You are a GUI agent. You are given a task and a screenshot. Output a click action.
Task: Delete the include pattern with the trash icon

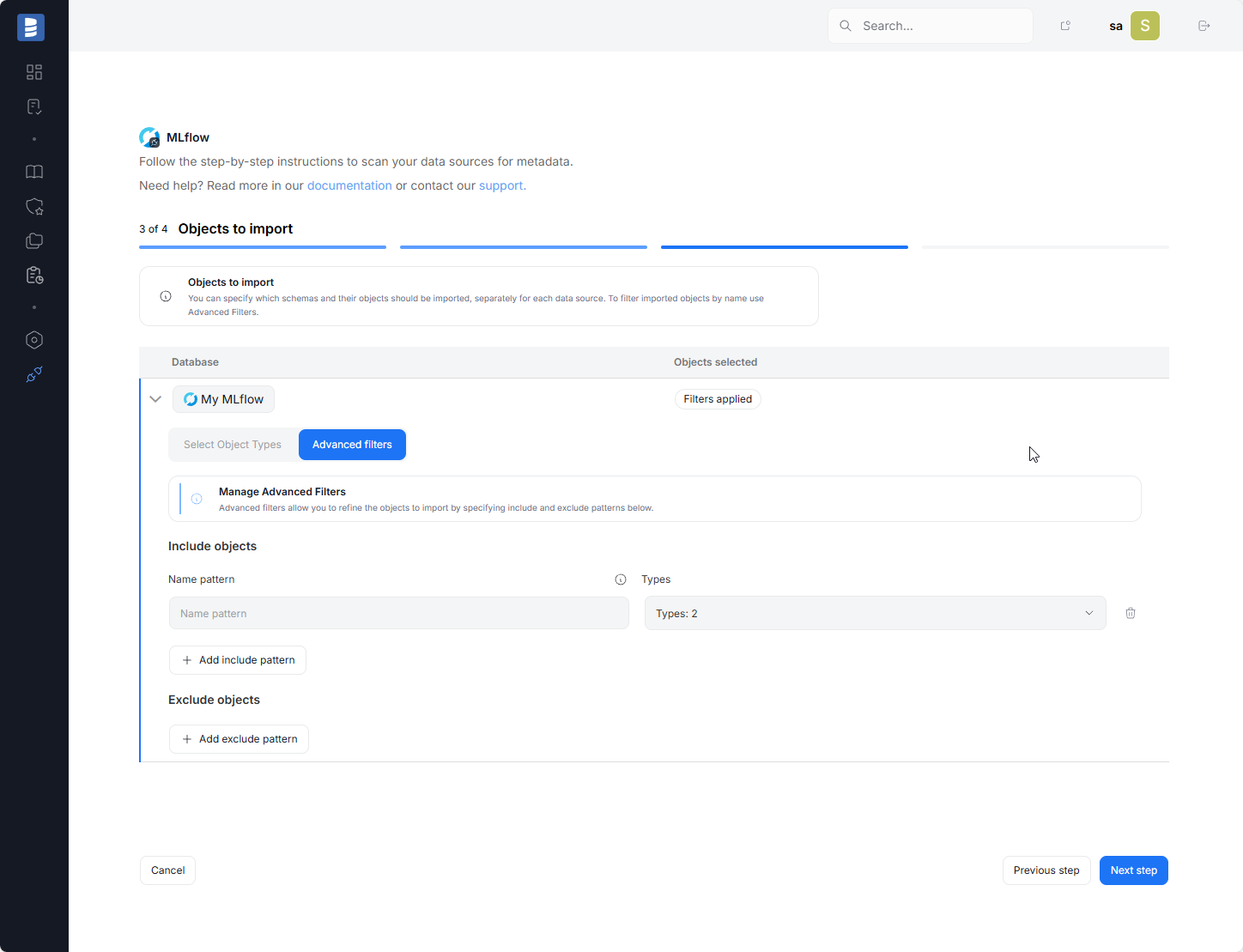pyautogui.click(x=1131, y=613)
